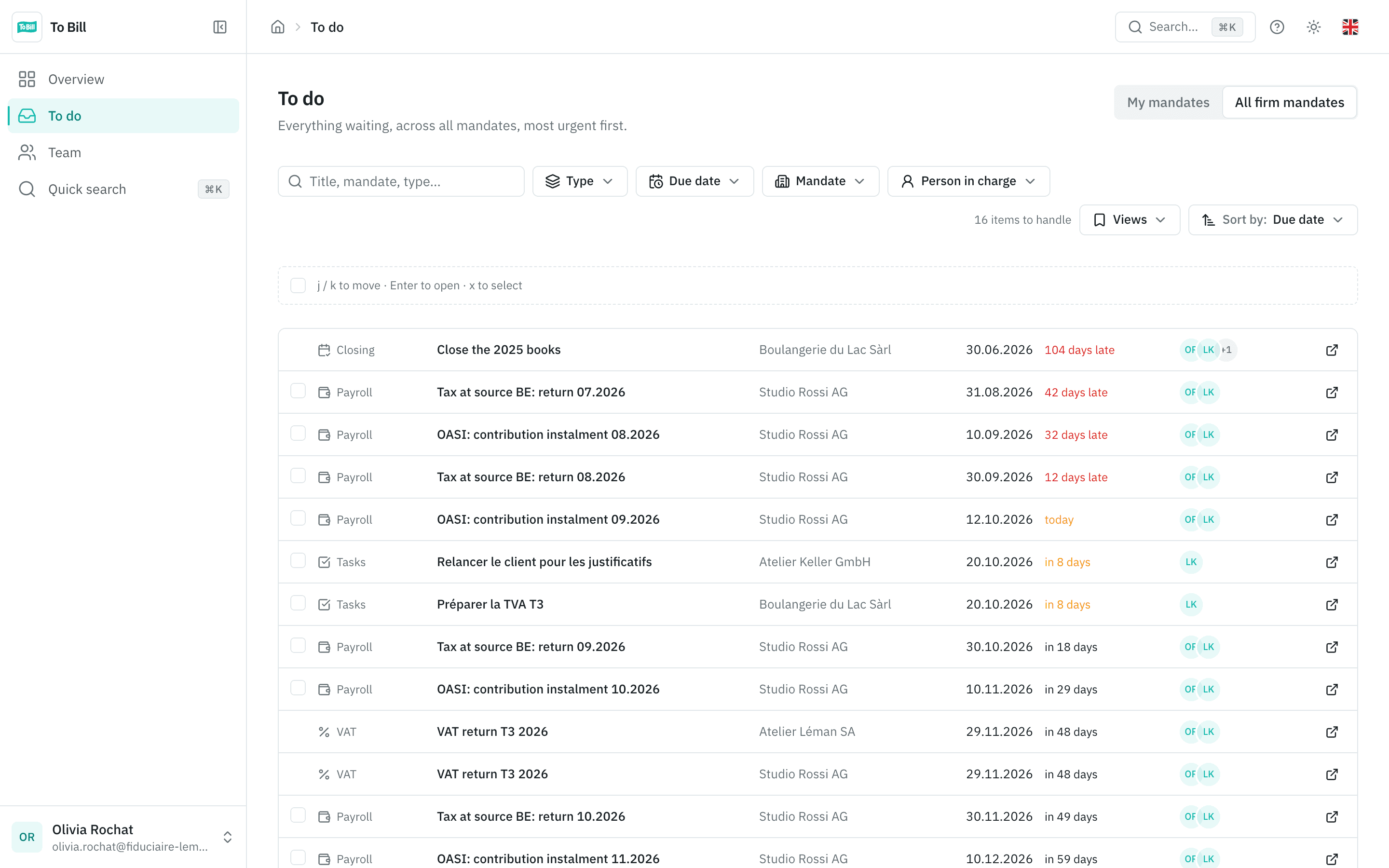Select checkbox for Tax at source return 07.2026
The image size is (1389, 868).
tap(298, 391)
